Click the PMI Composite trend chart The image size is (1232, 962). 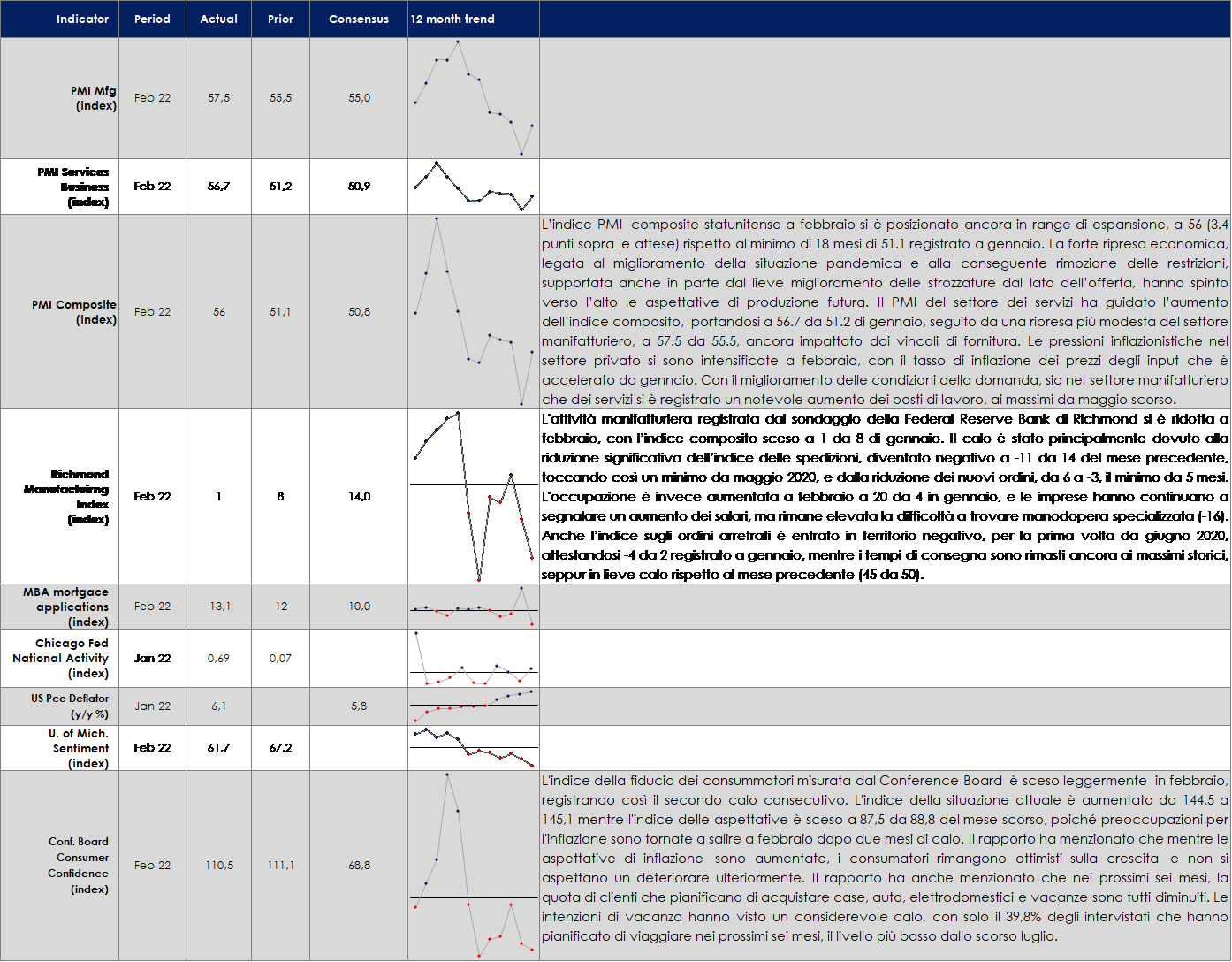coord(474,311)
